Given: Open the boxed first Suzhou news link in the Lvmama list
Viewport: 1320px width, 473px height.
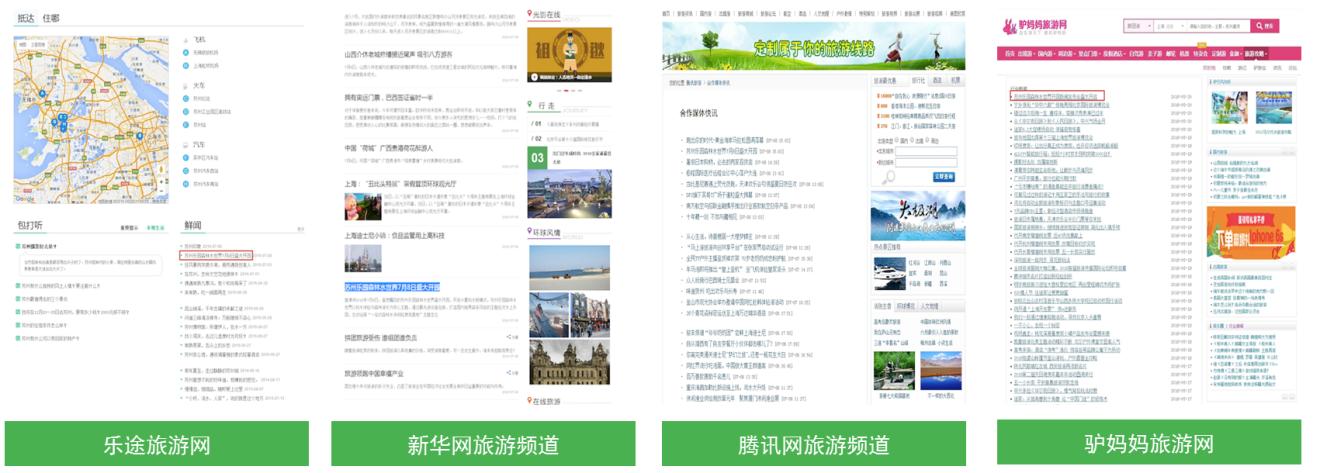Looking at the screenshot, I should (x=1057, y=95).
